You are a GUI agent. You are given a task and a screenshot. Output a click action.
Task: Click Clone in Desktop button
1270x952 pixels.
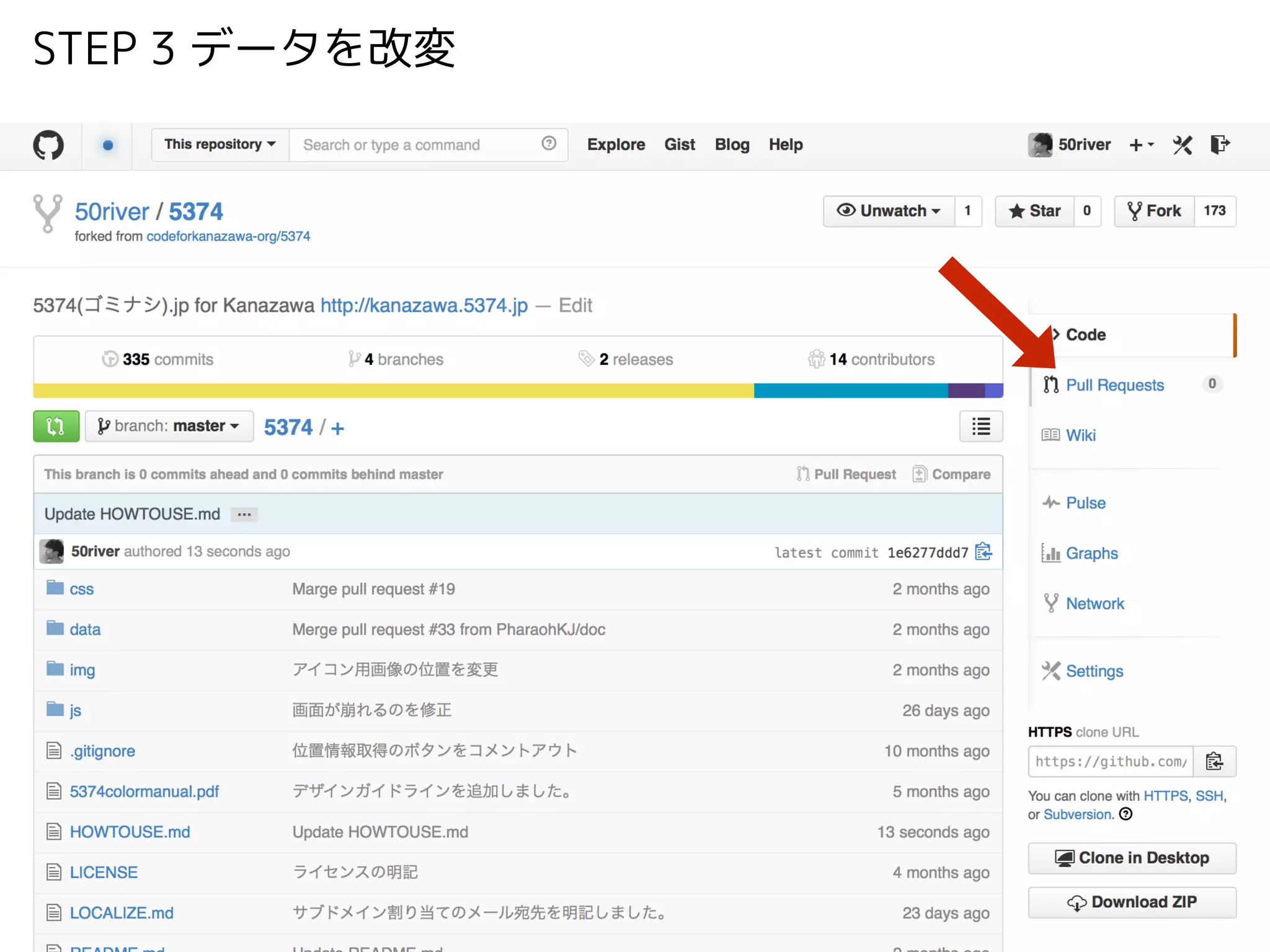tap(1132, 858)
